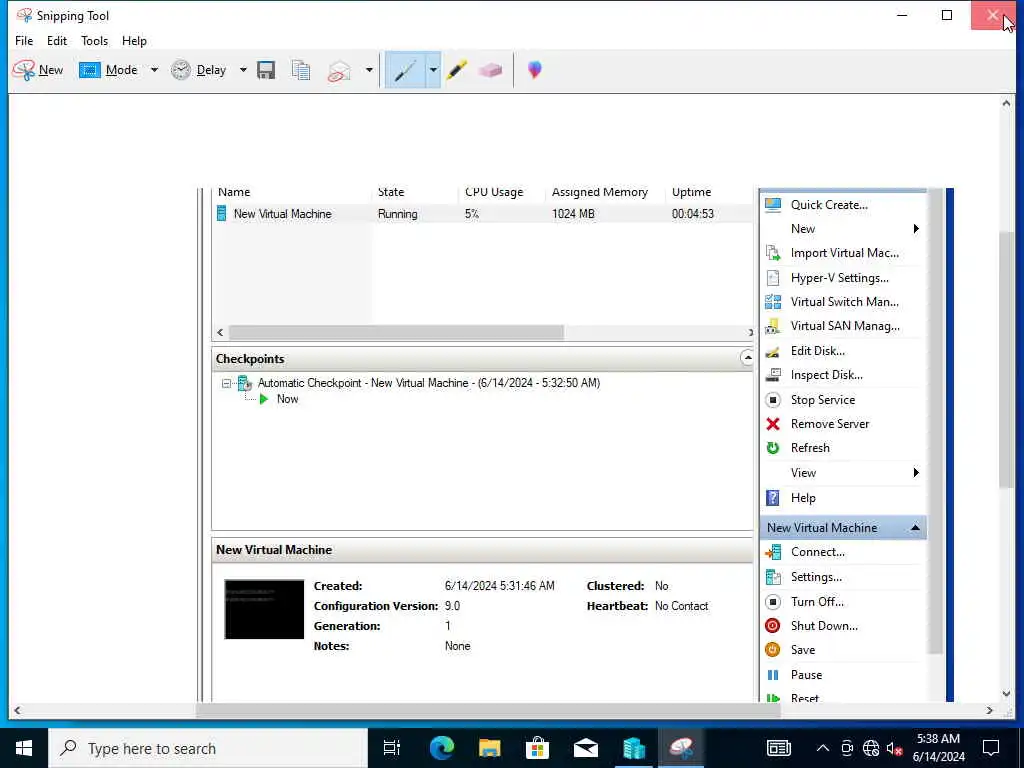Open the Edit menu
The width and height of the screenshot is (1024, 768).
point(57,40)
